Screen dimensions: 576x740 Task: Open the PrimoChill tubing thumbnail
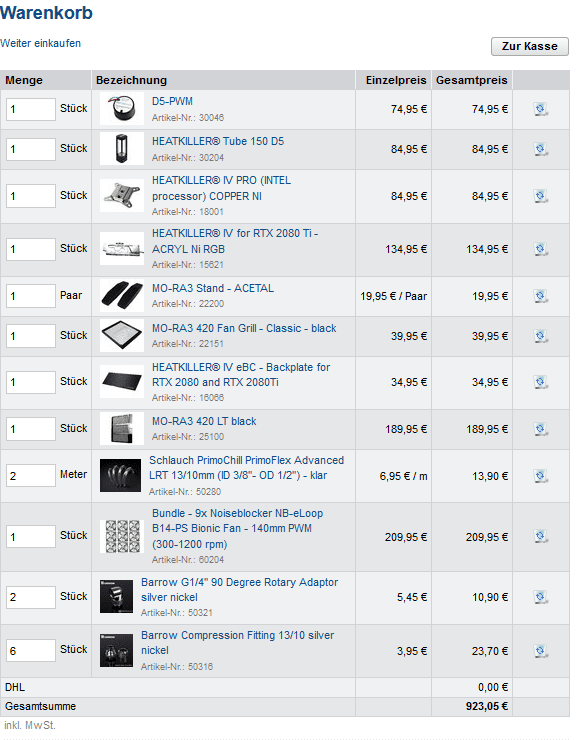[x=120, y=476]
